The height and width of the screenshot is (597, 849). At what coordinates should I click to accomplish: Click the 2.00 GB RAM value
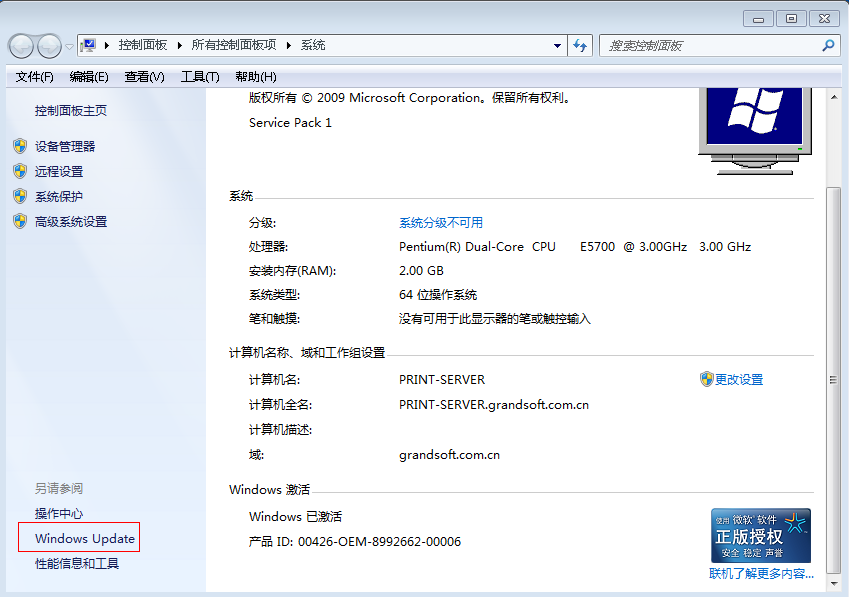click(421, 271)
